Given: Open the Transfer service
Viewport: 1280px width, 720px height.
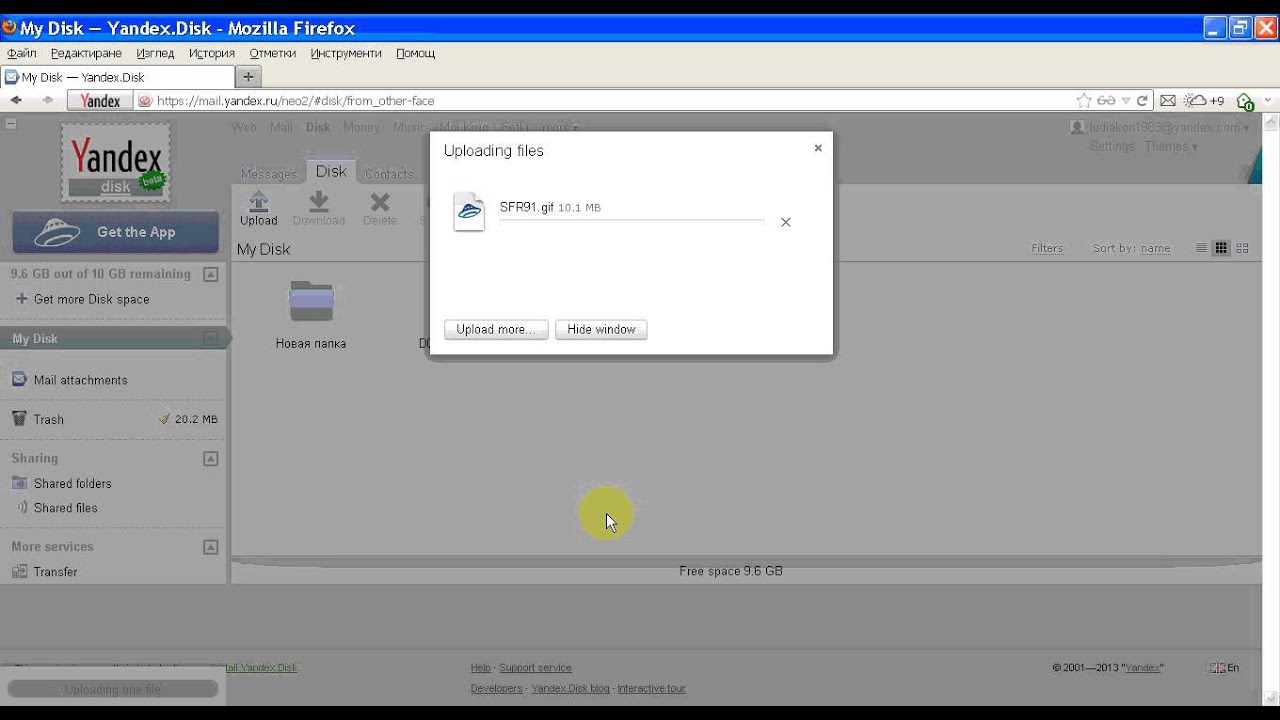Looking at the screenshot, I should pyautogui.click(x=55, y=572).
